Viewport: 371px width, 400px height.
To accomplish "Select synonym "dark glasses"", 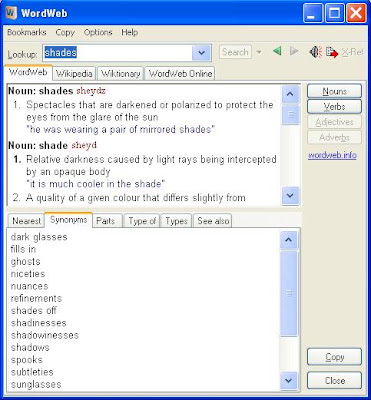I will click(x=39, y=237).
